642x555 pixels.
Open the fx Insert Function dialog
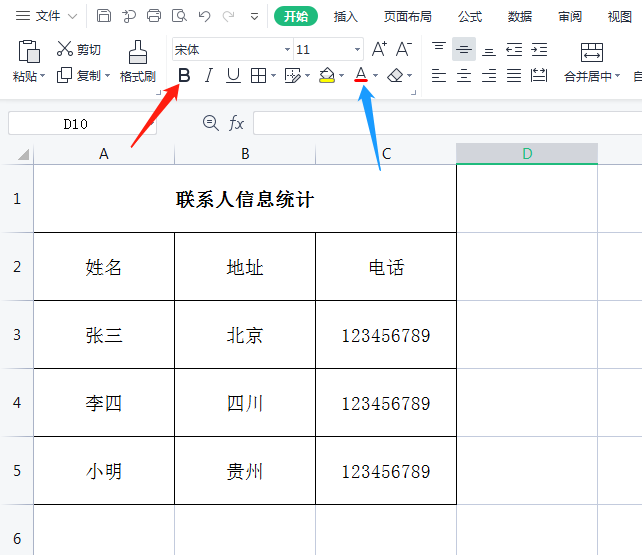tap(236, 123)
